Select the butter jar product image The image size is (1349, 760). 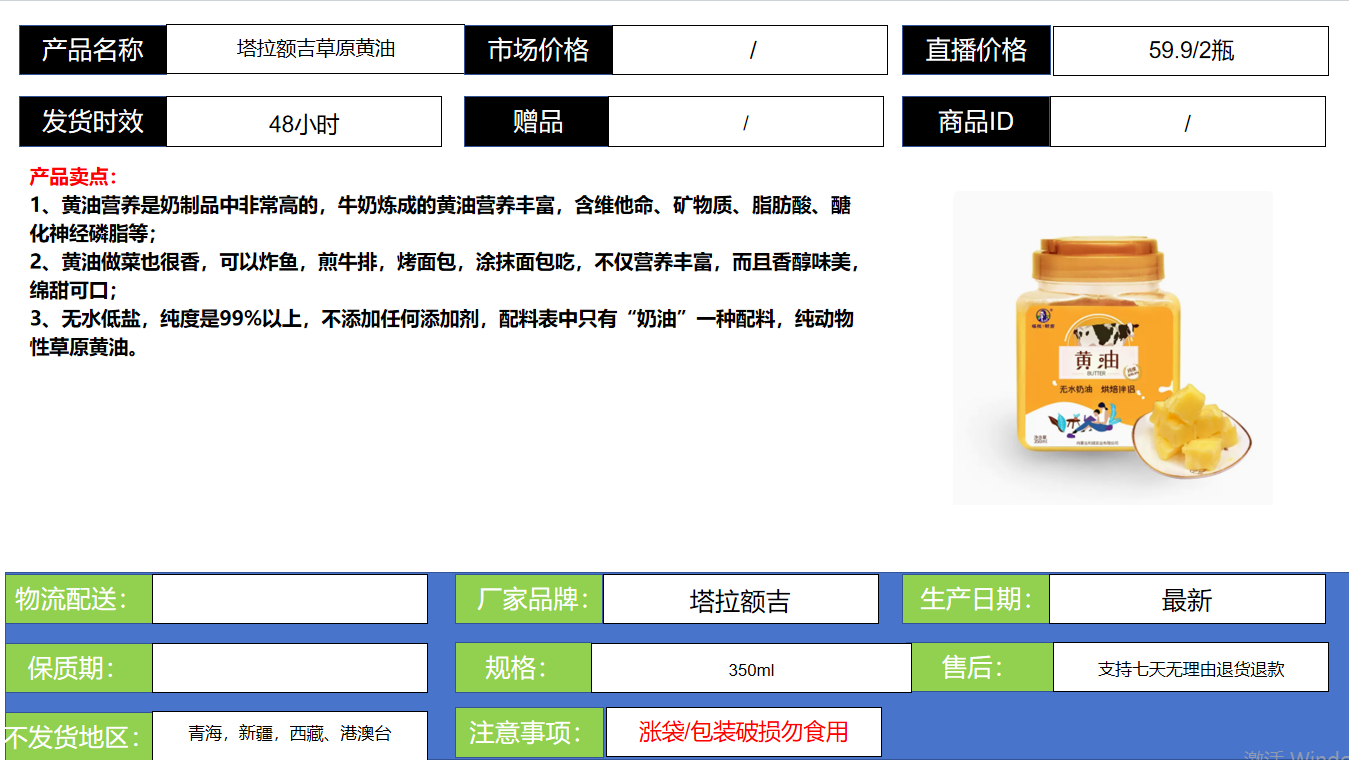point(1112,348)
